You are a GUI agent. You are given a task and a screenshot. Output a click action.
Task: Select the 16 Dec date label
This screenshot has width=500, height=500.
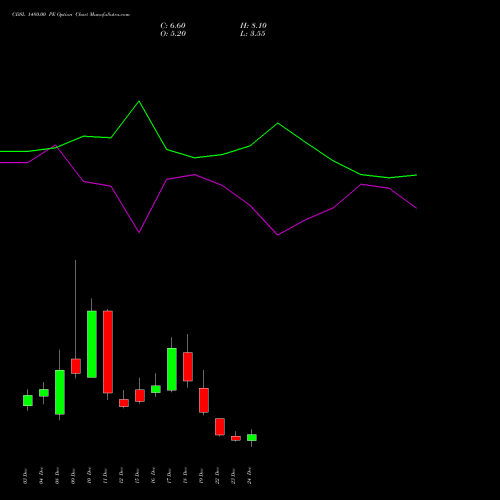(153, 476)
